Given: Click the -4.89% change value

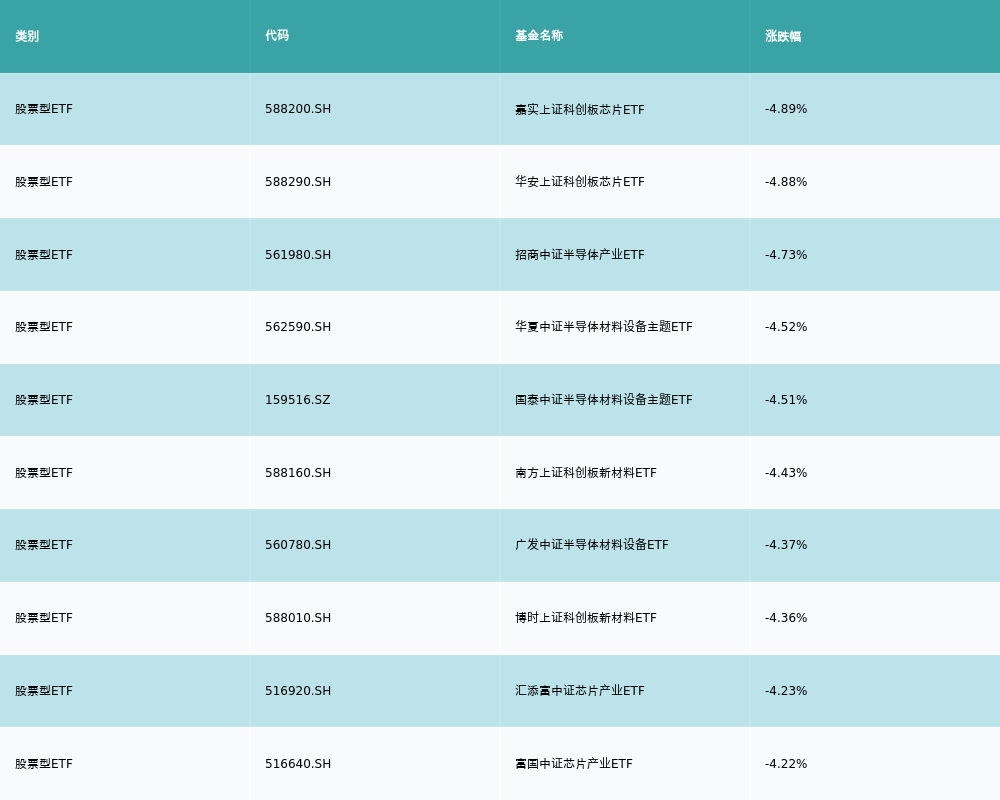Looking at the screenshot, I should coord(786,109).
